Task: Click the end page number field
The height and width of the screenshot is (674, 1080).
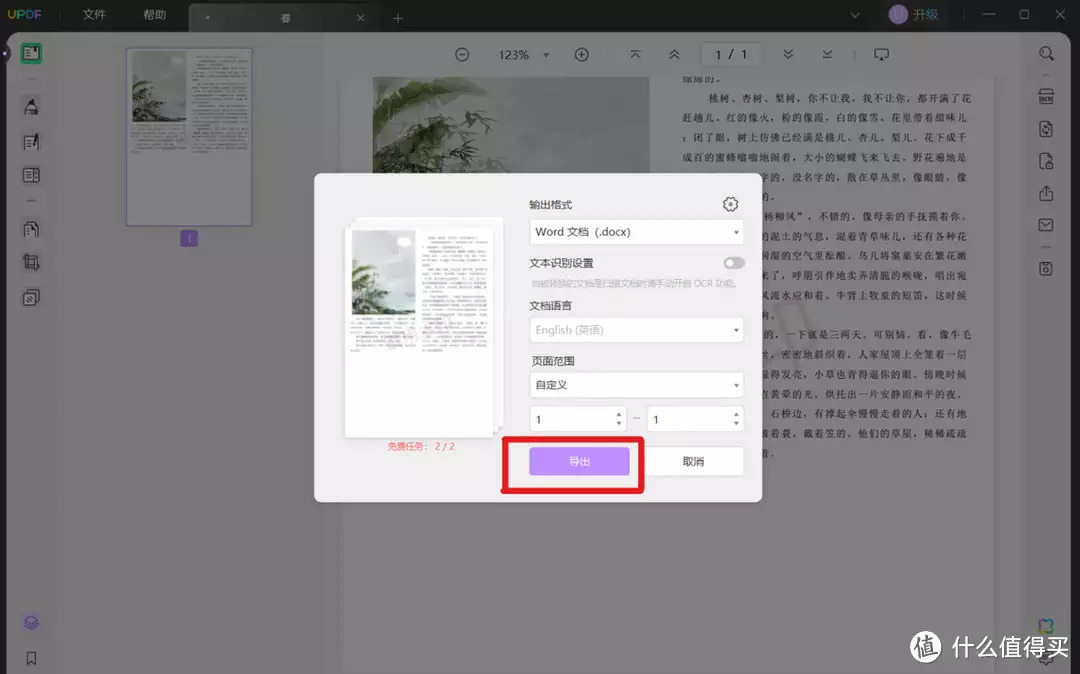Action: tap(695, 419)
